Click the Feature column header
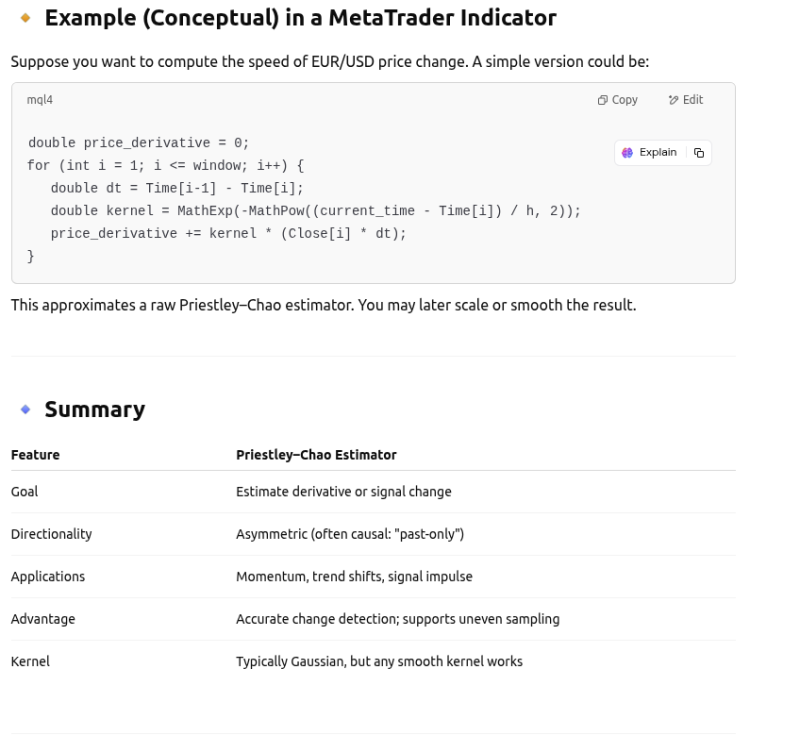Viewport: 800px width, 736px height. (x=35, y=455)
